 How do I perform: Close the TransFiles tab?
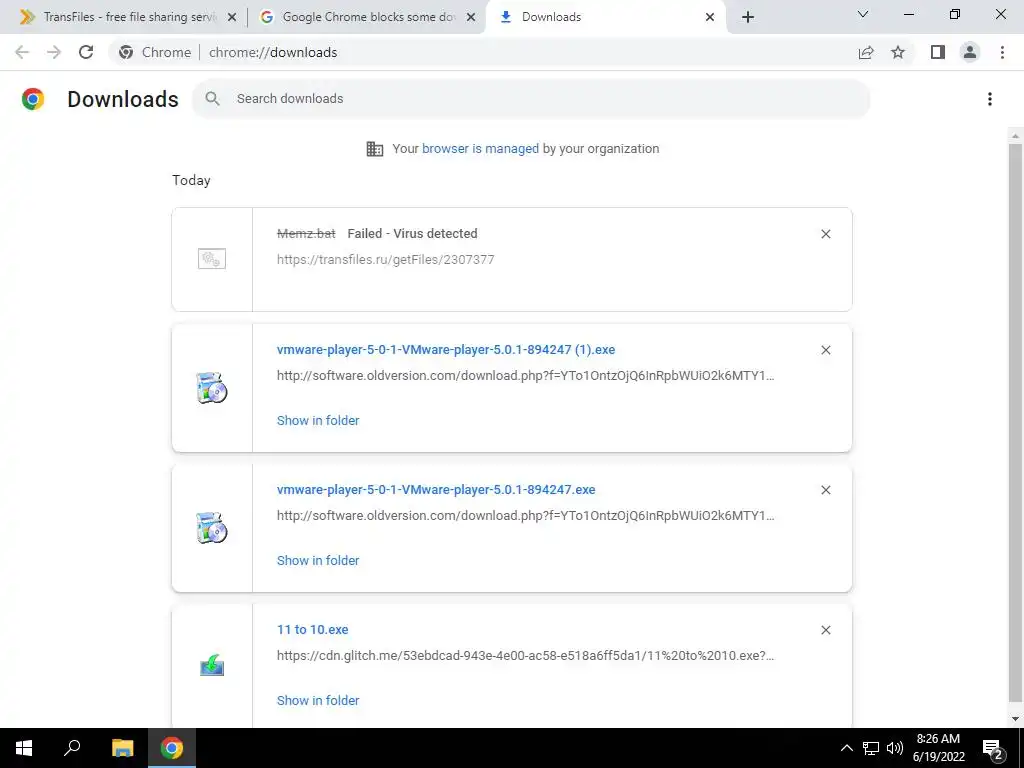tap(231, 17)
